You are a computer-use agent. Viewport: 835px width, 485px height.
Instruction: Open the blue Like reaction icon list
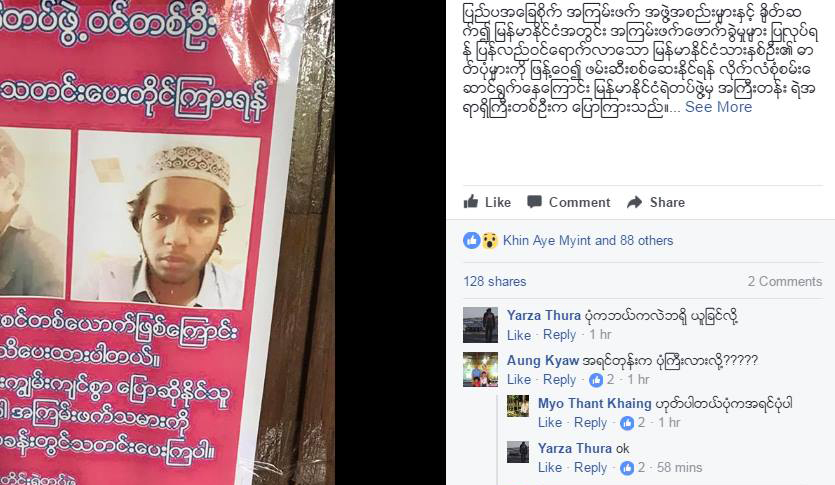[472, 241]
